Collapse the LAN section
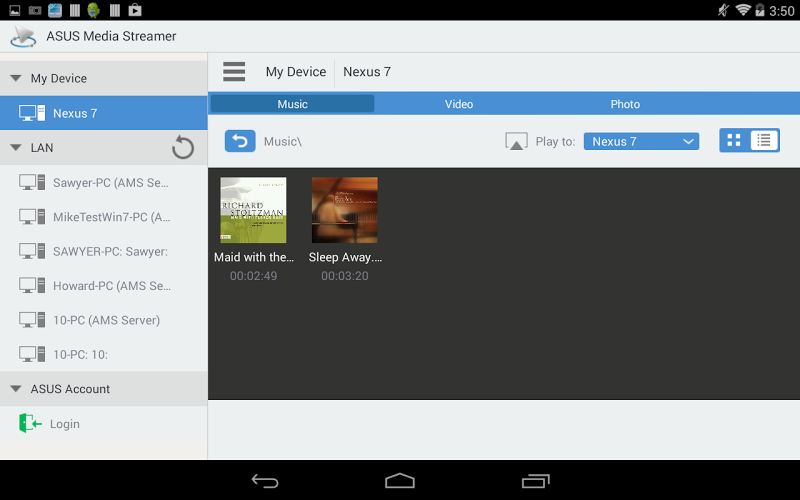Screen dimensions: 800x500 (16, 147)
